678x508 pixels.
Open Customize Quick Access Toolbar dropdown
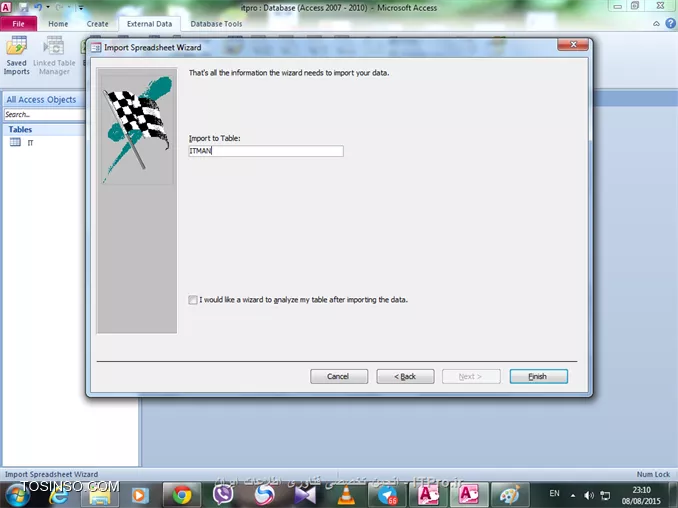coord(81,7)
